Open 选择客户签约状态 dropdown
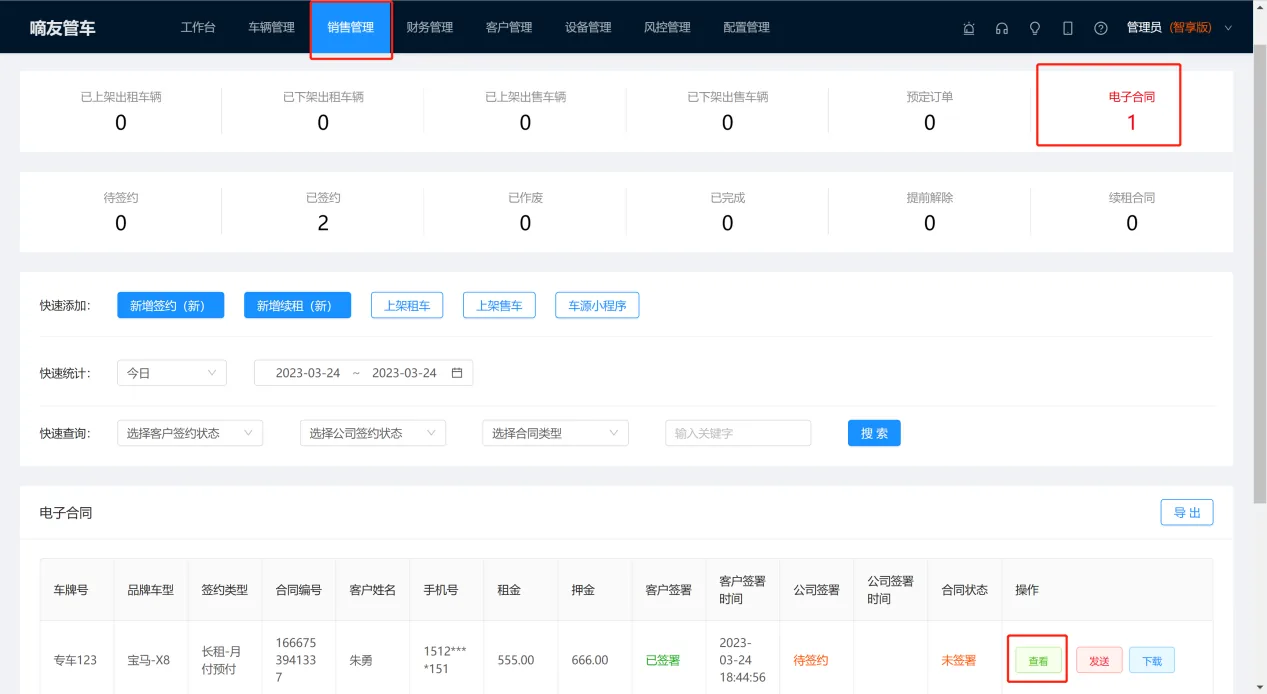The image size is (1267, 694). [190, 433]
